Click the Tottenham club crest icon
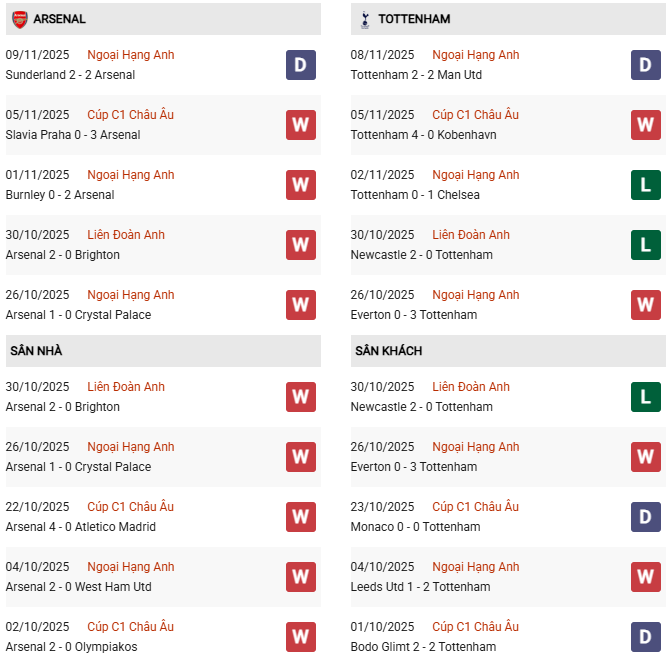 click(365, 19)
